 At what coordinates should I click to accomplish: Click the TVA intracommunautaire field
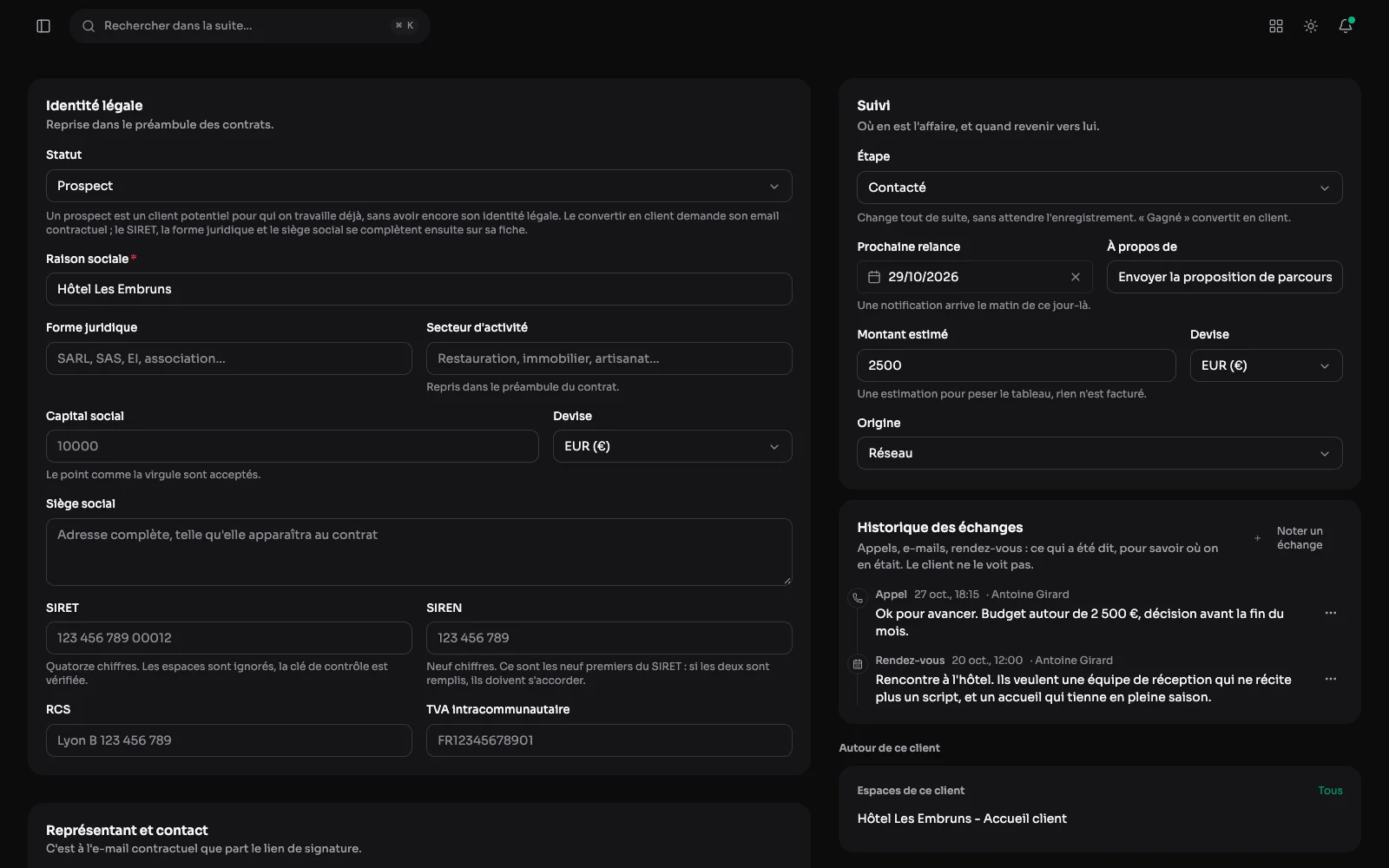pos(609,740)
